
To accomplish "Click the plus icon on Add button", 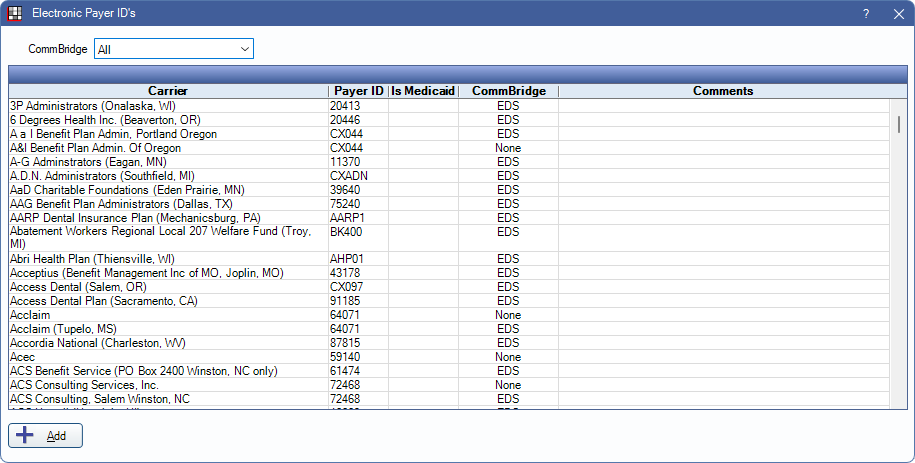I will click(26, 436).
